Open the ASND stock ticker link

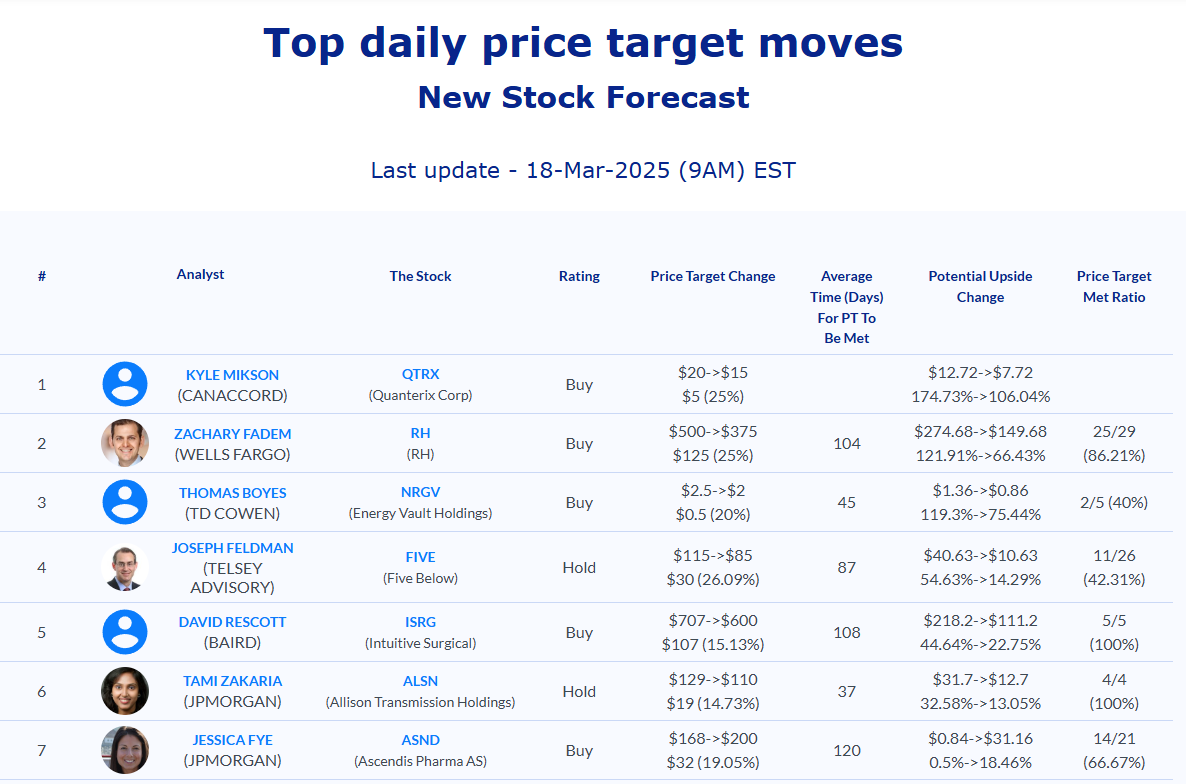[x=421, y=740]
